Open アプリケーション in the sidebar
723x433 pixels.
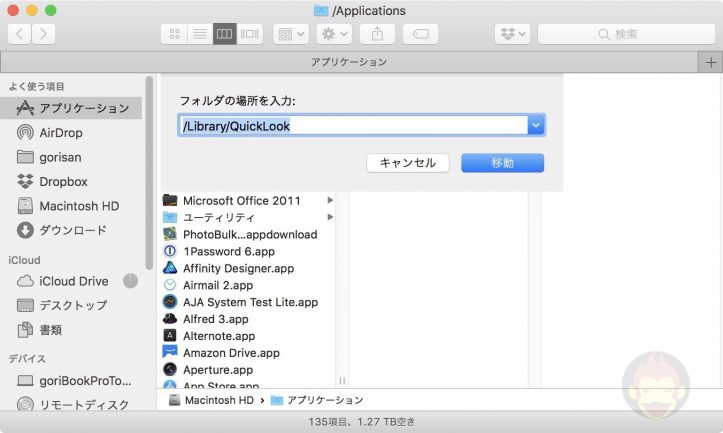point(71,108)
